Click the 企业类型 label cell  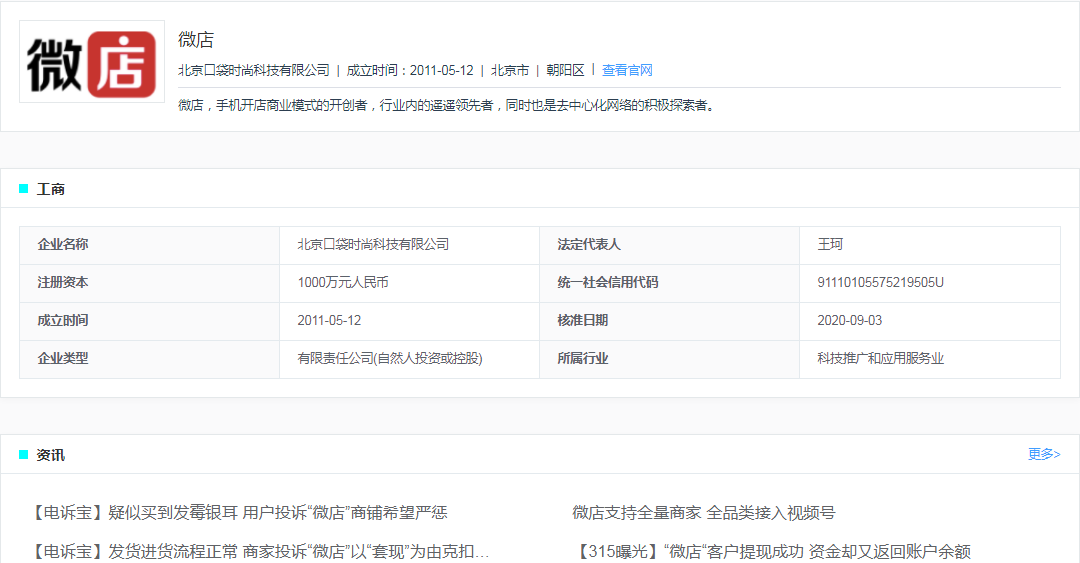click(149, 358)
